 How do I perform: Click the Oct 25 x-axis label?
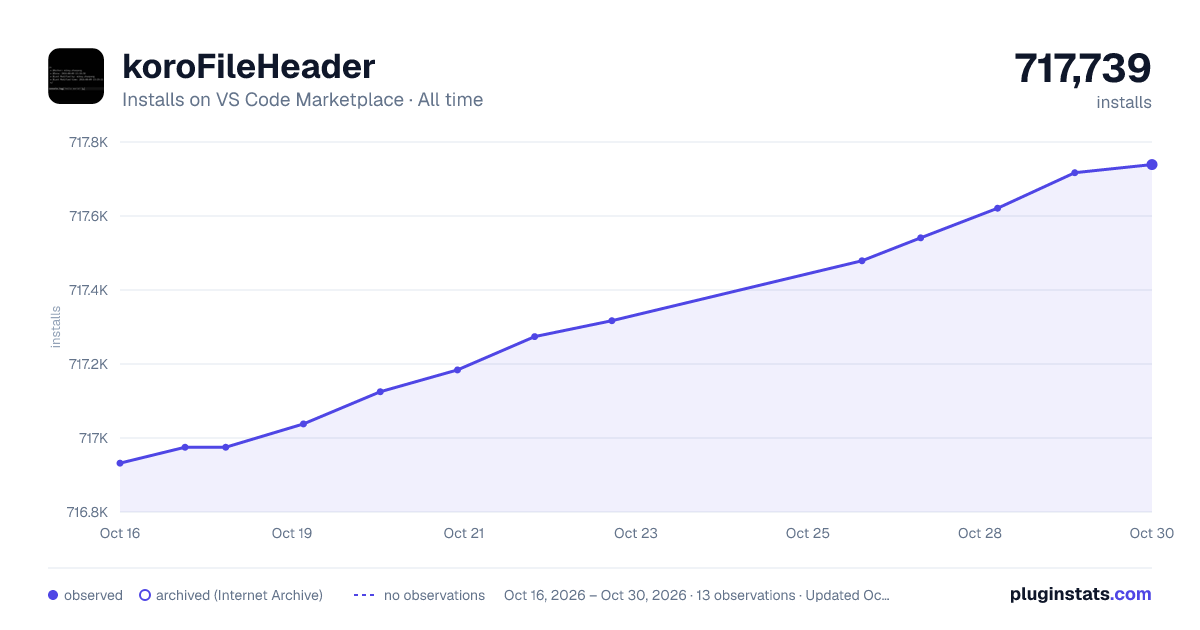[808, 533]
